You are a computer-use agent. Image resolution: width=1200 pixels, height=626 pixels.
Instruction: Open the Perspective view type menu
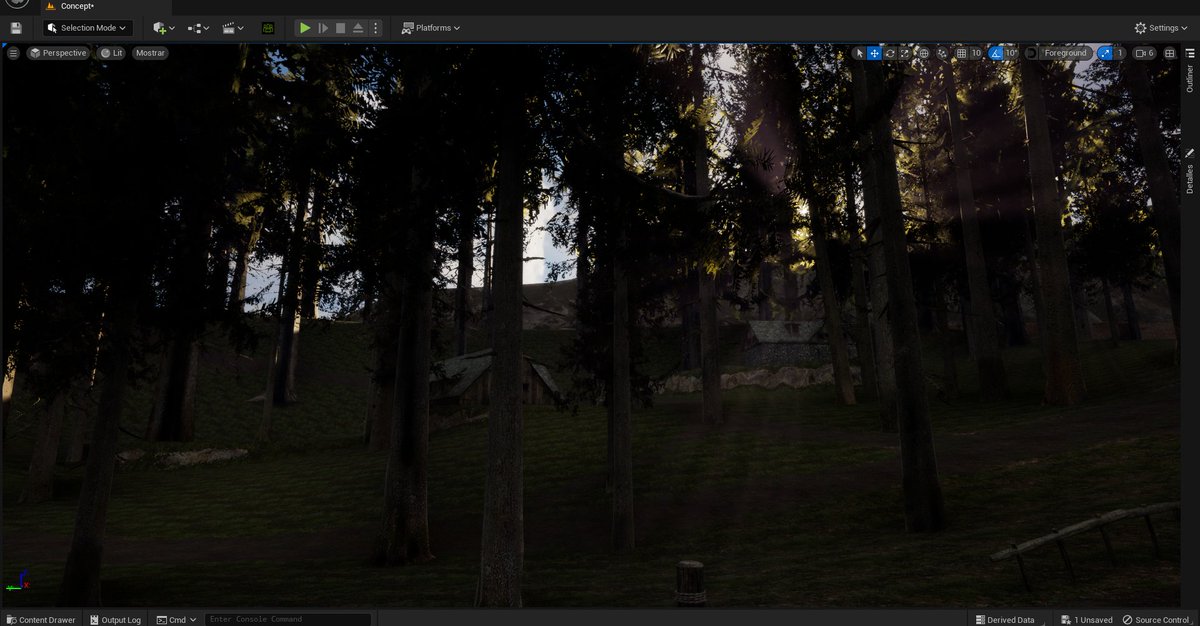(x=58, y=53)
